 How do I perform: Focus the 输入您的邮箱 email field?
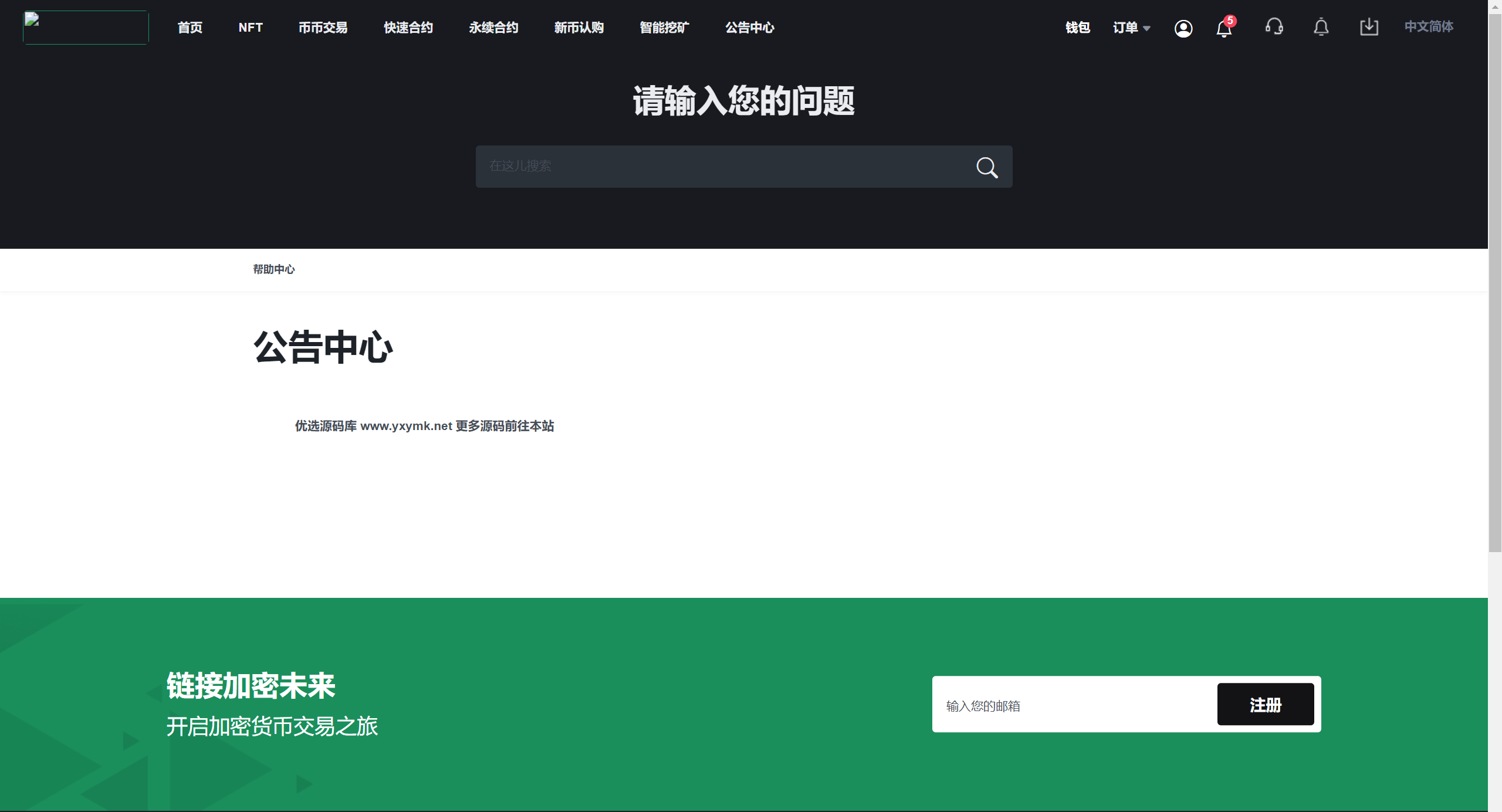(x=1075, y=704)
